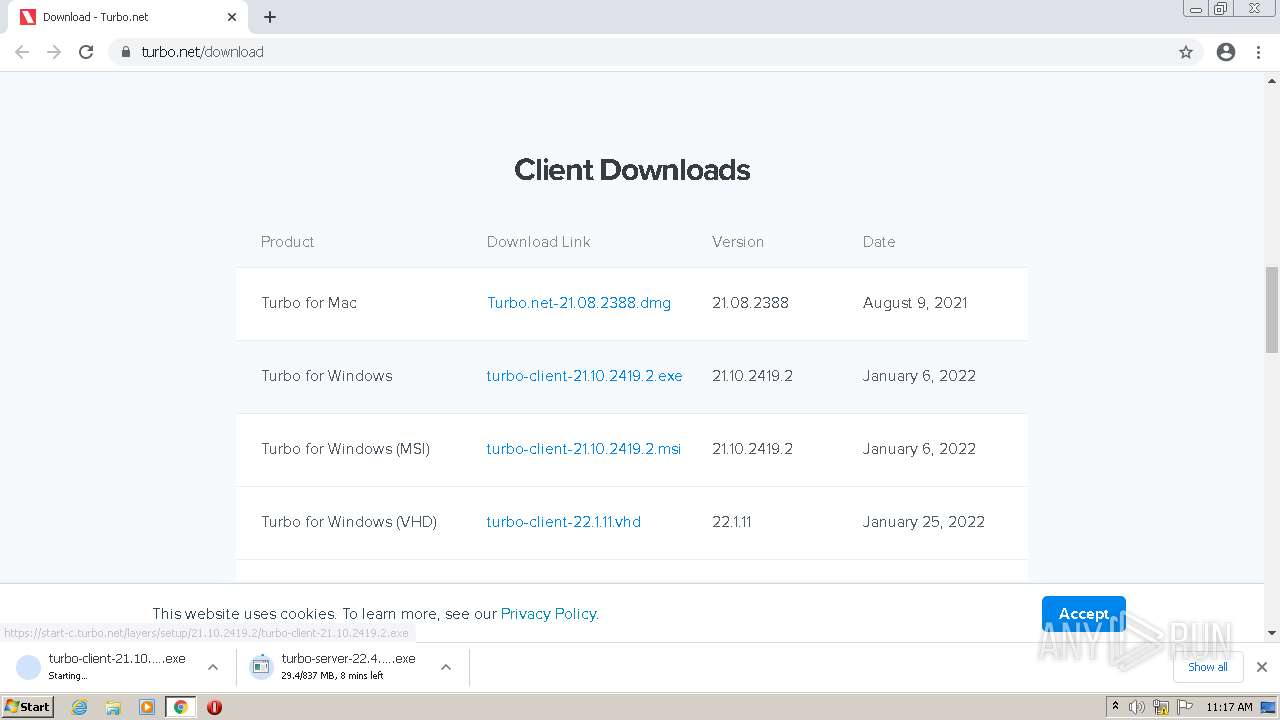
Task: Click the Version column header
Action: pyautogui.click(x=738, y=242)
